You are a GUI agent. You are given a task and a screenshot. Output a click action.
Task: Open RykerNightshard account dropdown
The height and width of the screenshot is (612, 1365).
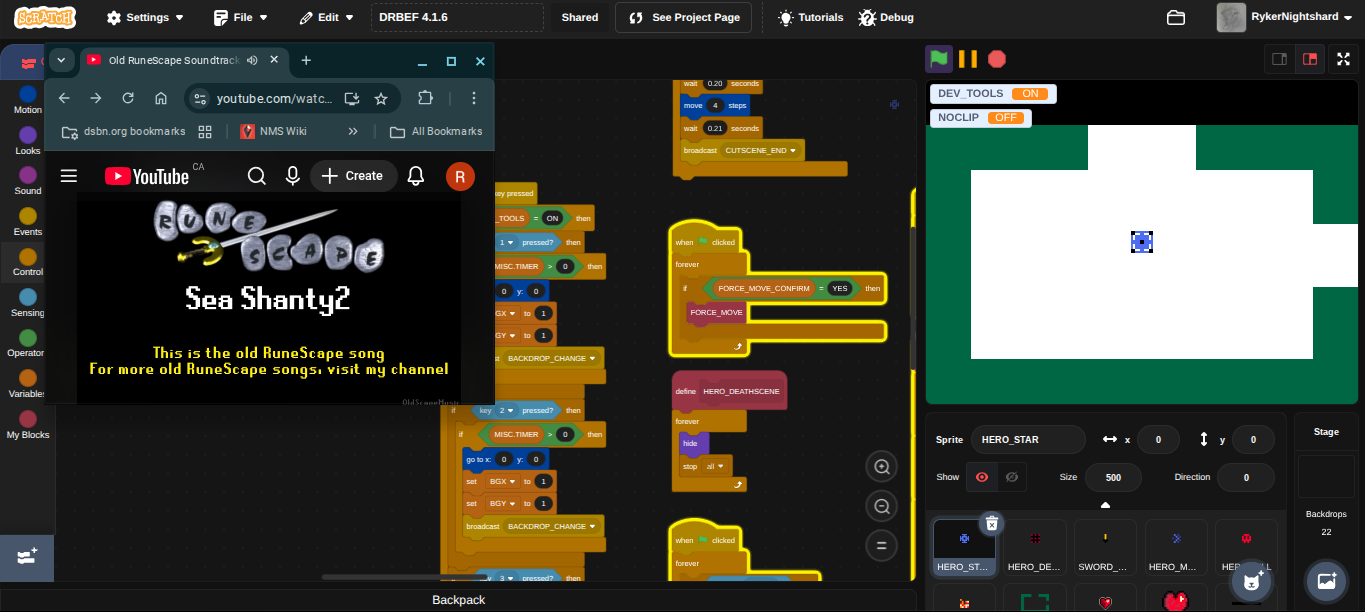pyautogui.click(x=1285, y=17)
